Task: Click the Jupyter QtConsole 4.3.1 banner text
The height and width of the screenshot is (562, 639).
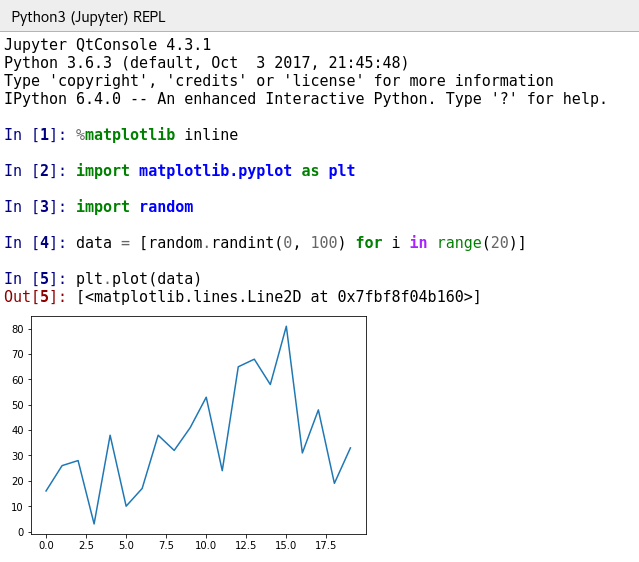Action: pyautogui.click(x=108, y=44)
